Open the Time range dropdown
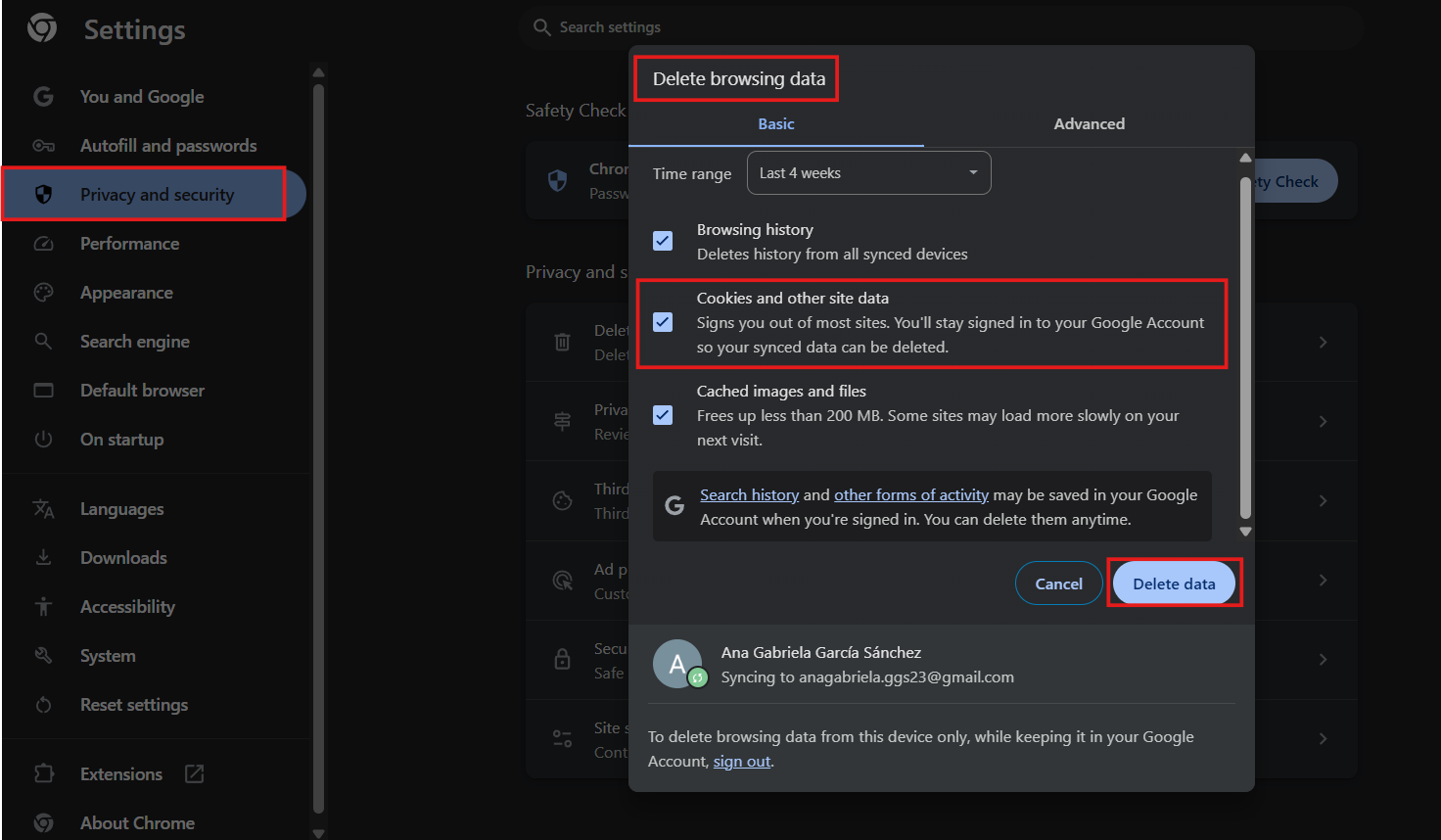Image resolution: width=1441 pixels, height=840 pixels. pyautogui.click(x=868, y=172)
